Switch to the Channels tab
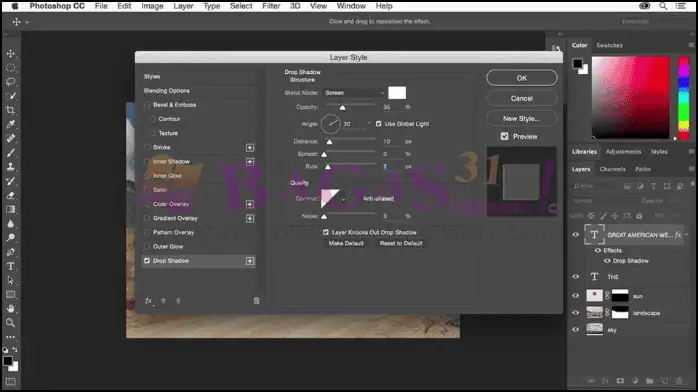Image resolution: width=698 pixels, height=392 pixels. click(613, 169)
